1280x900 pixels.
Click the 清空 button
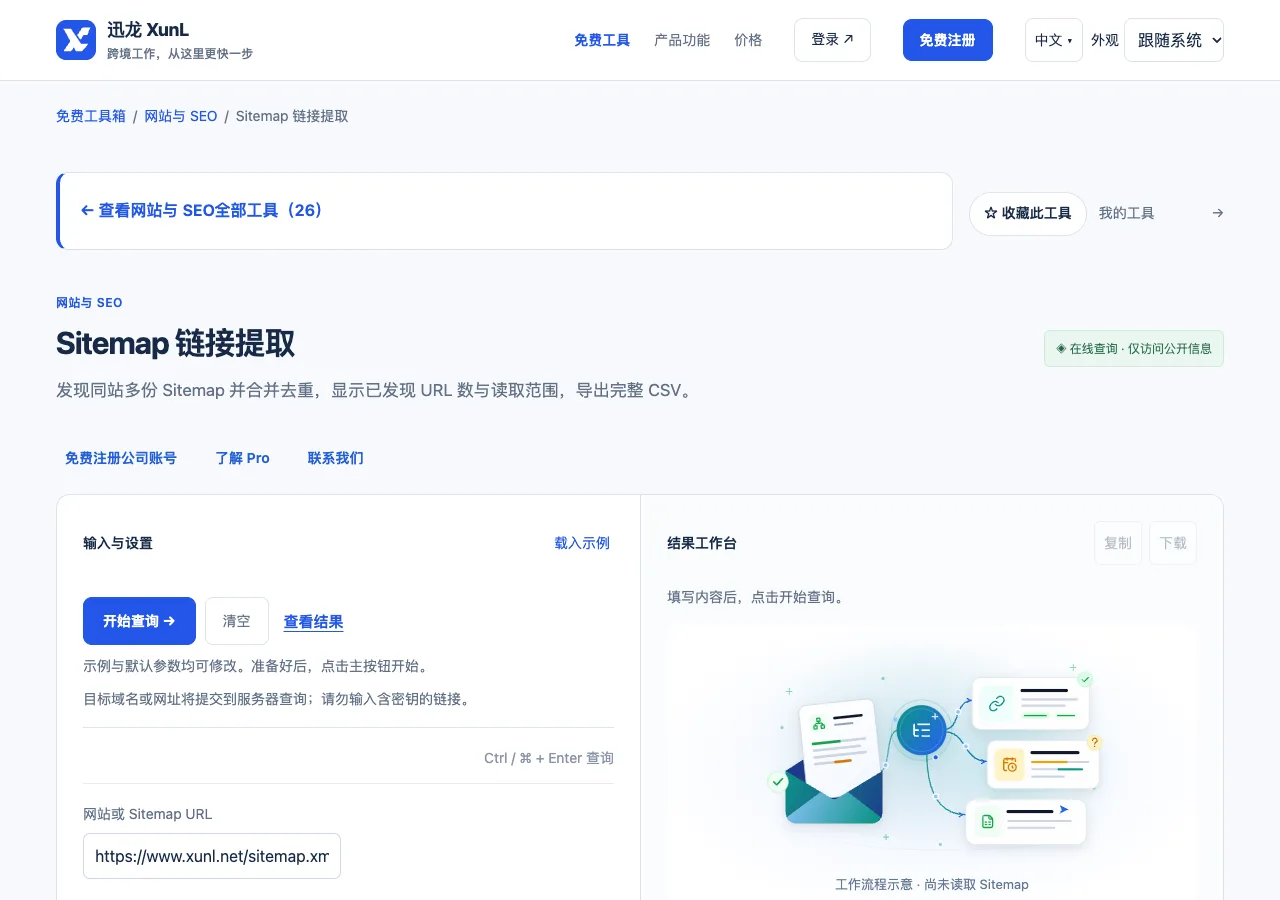click(237, 621)
